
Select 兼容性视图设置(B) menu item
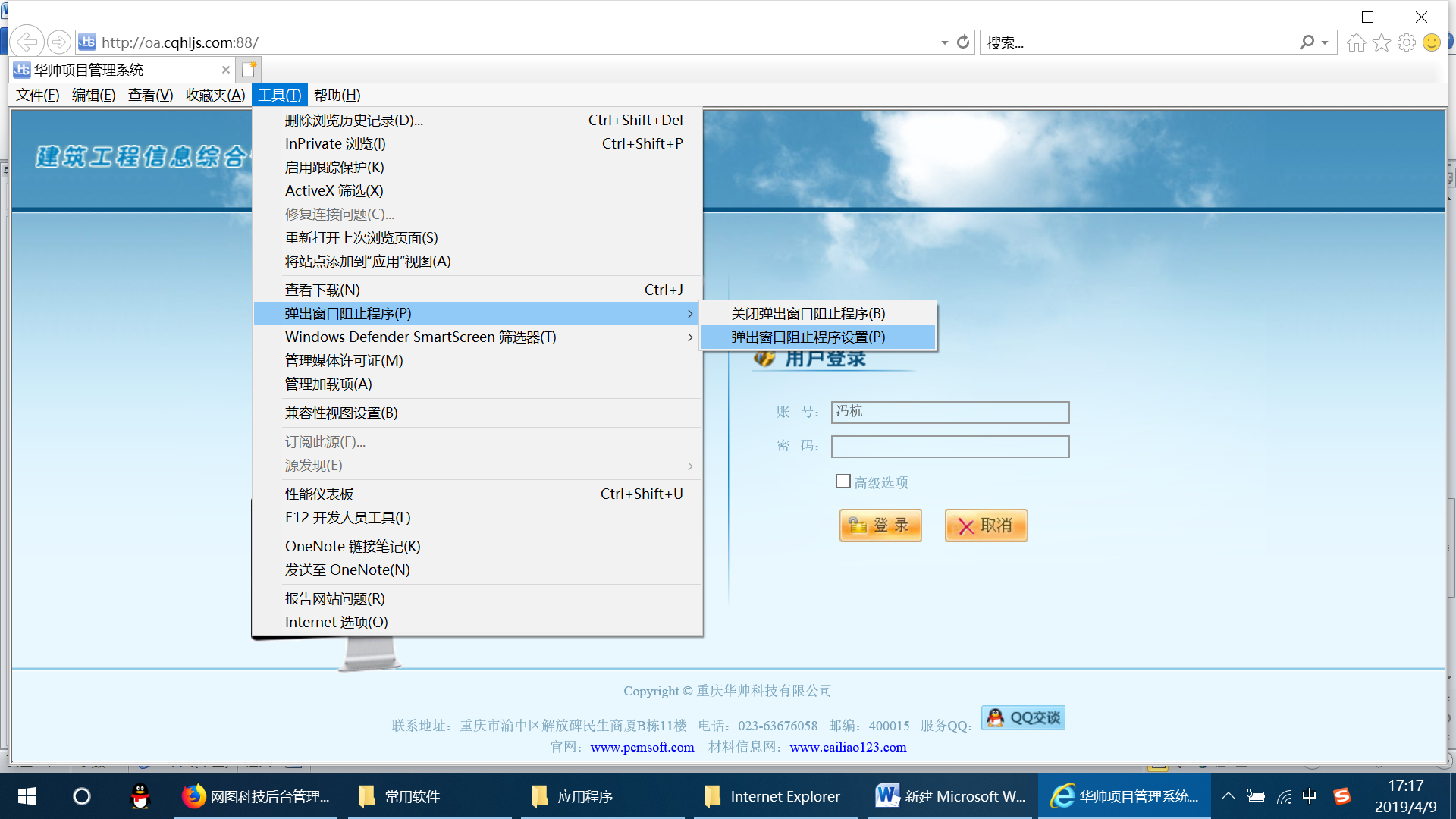pos(341,413)
